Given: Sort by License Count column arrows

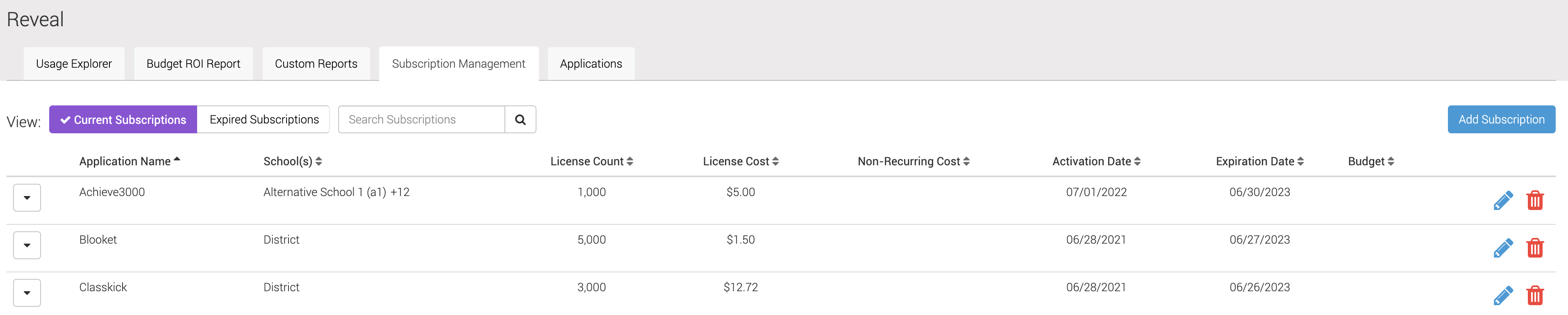Looking at the screenshot, I should [630, 162].
